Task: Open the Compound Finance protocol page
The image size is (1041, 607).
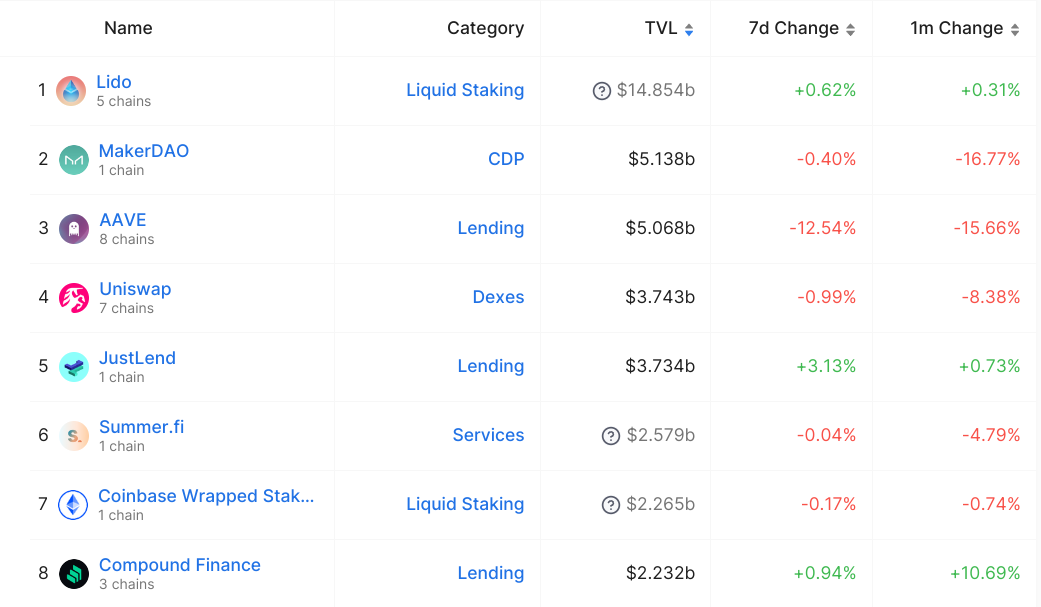Action: click(180, 564)
